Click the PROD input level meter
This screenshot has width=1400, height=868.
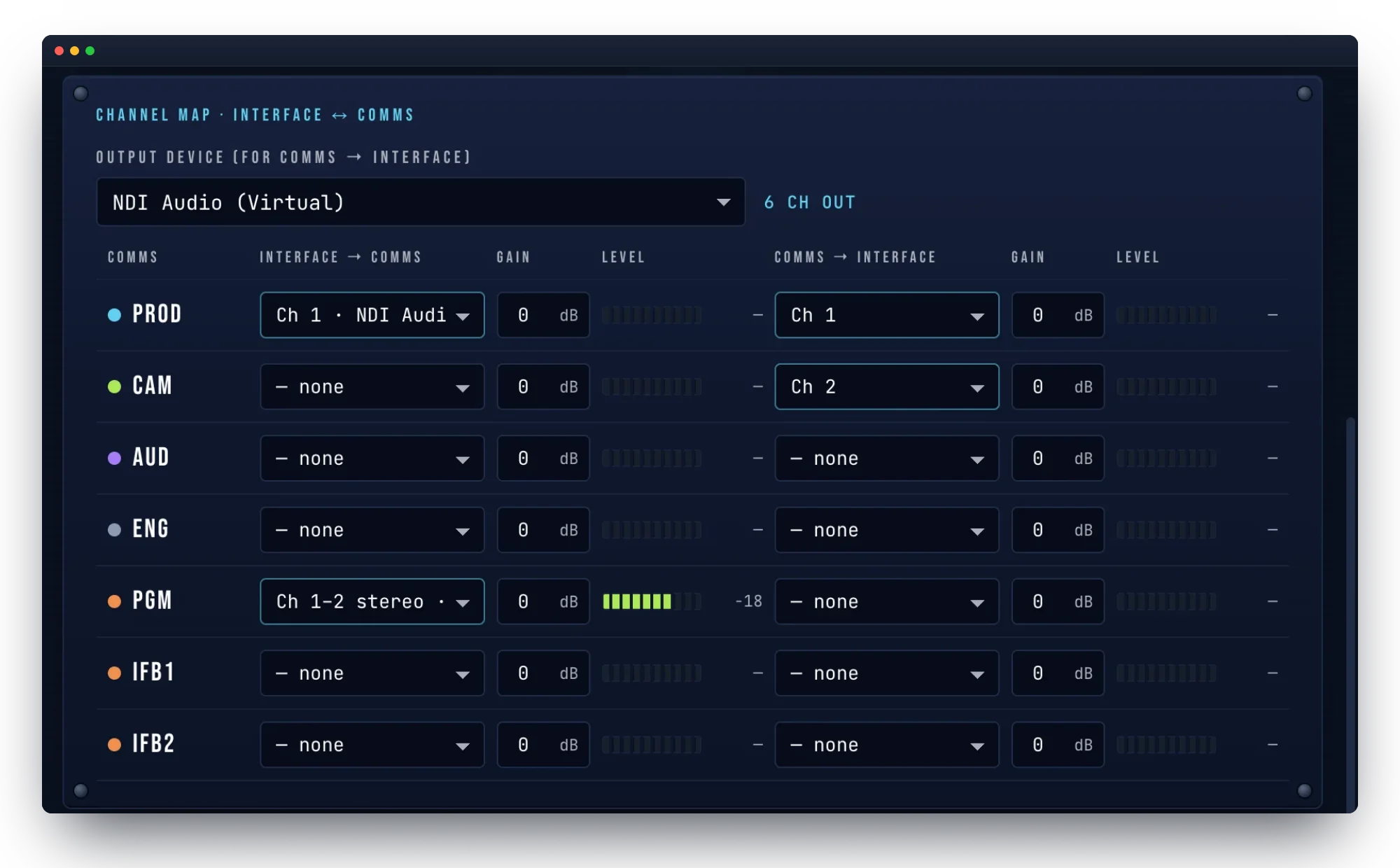click(x=652, y=315)
